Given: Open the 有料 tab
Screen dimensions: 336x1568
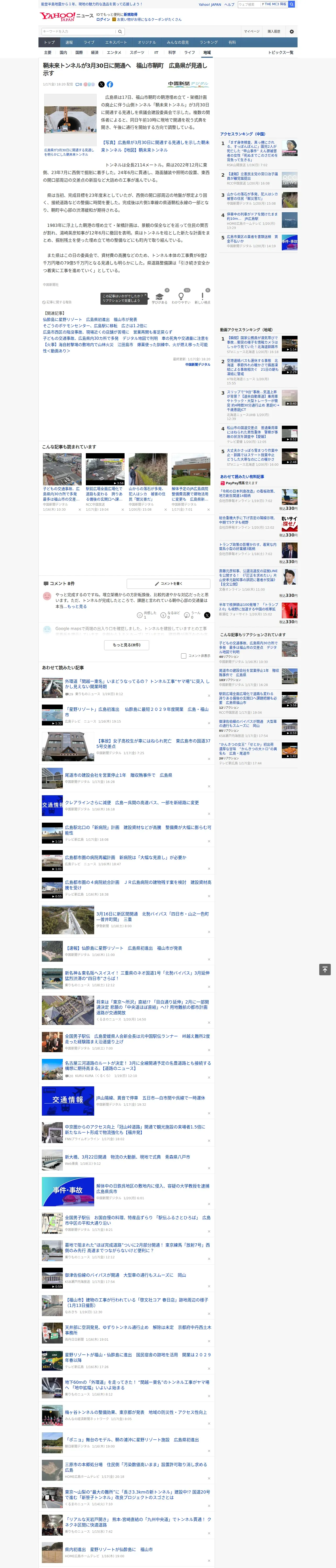Looking at the screenshot, I should (x=232, y=43).
